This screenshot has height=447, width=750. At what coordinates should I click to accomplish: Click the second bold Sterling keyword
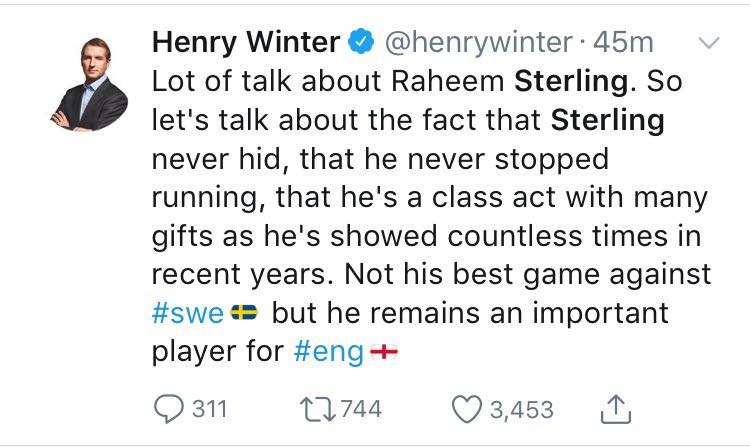[x=608, y=121]
